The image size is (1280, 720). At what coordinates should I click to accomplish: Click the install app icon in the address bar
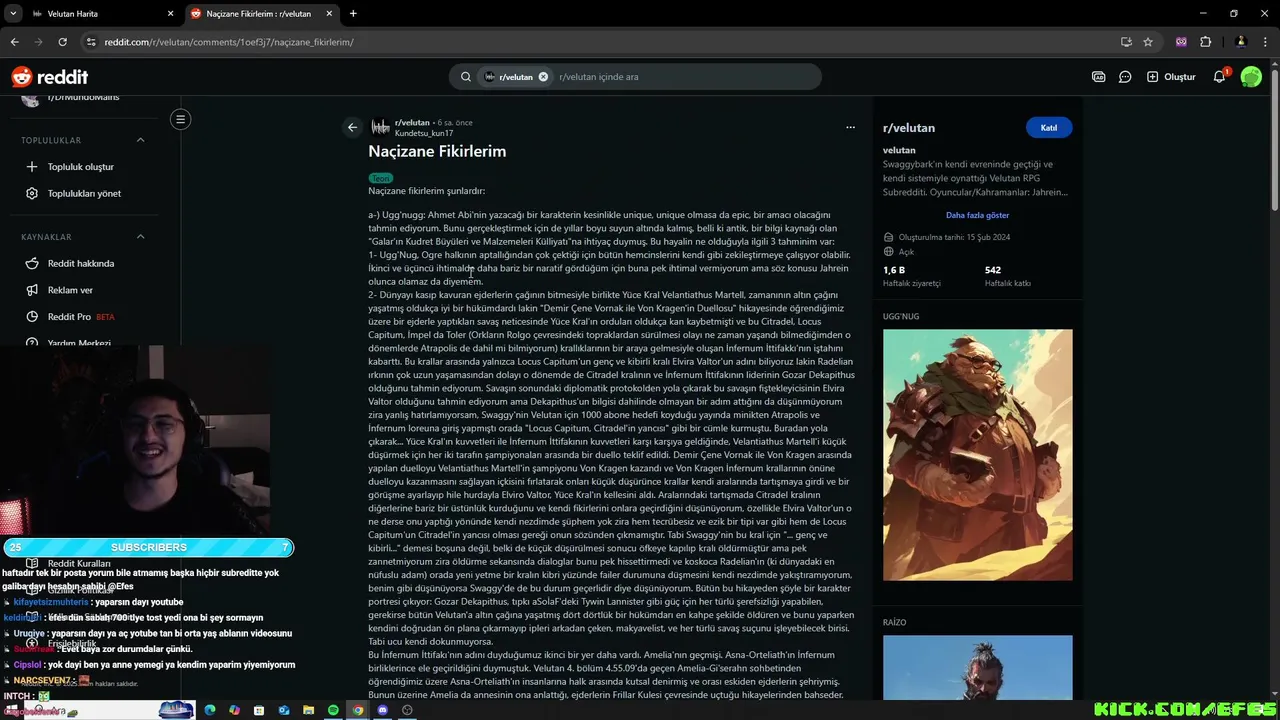tap(1126, 42)
